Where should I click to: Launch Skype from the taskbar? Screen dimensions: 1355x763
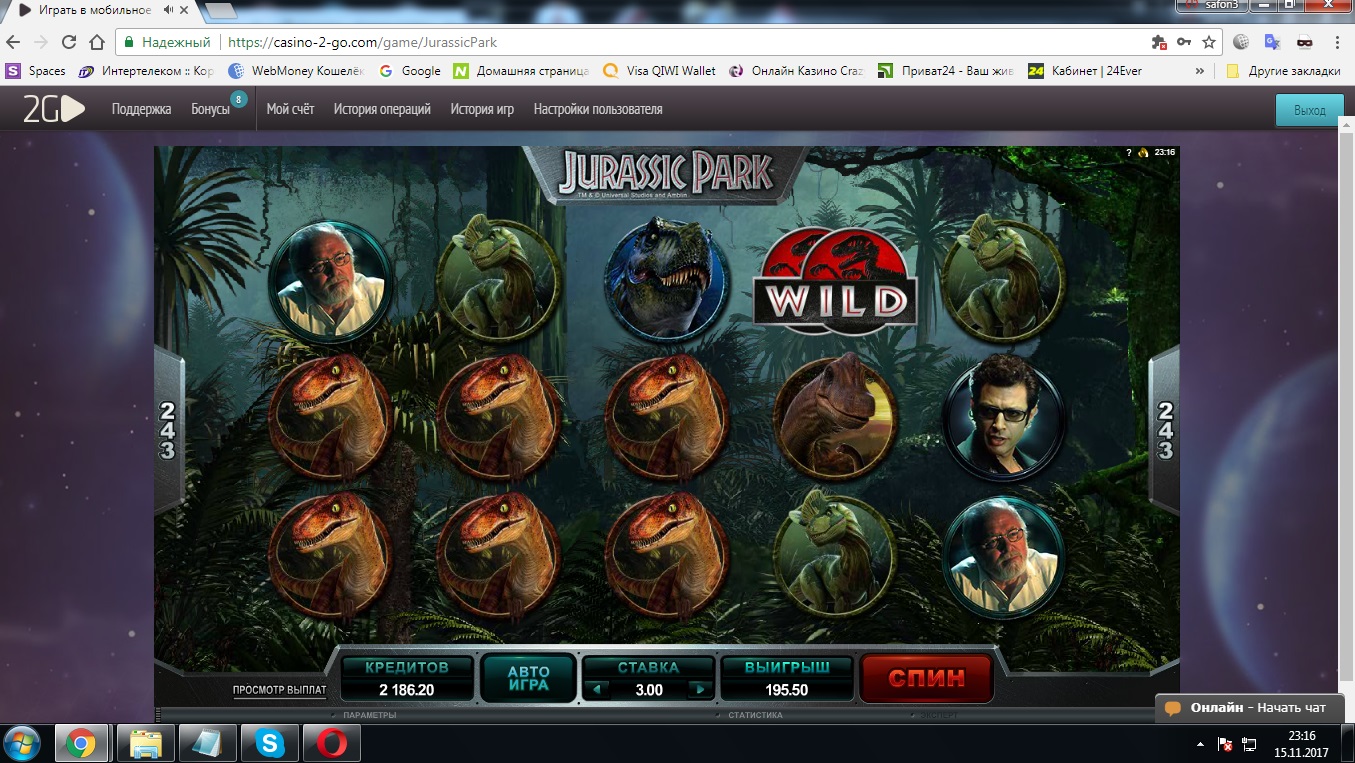coord(270,743)
